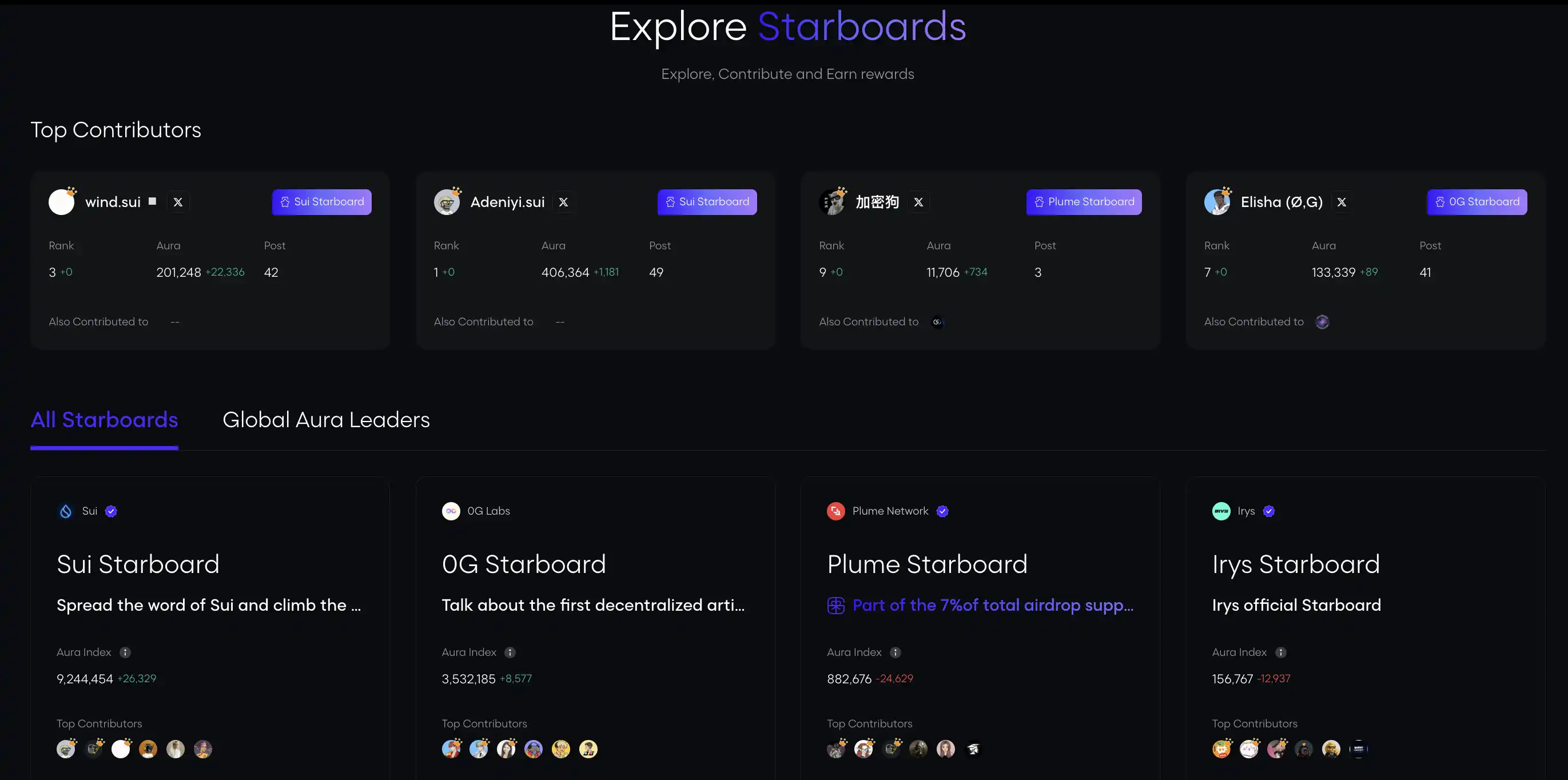The image size is (1568, 780).
Task: Click the Elisha (Ø,G) username
Action: point(1282,202)
